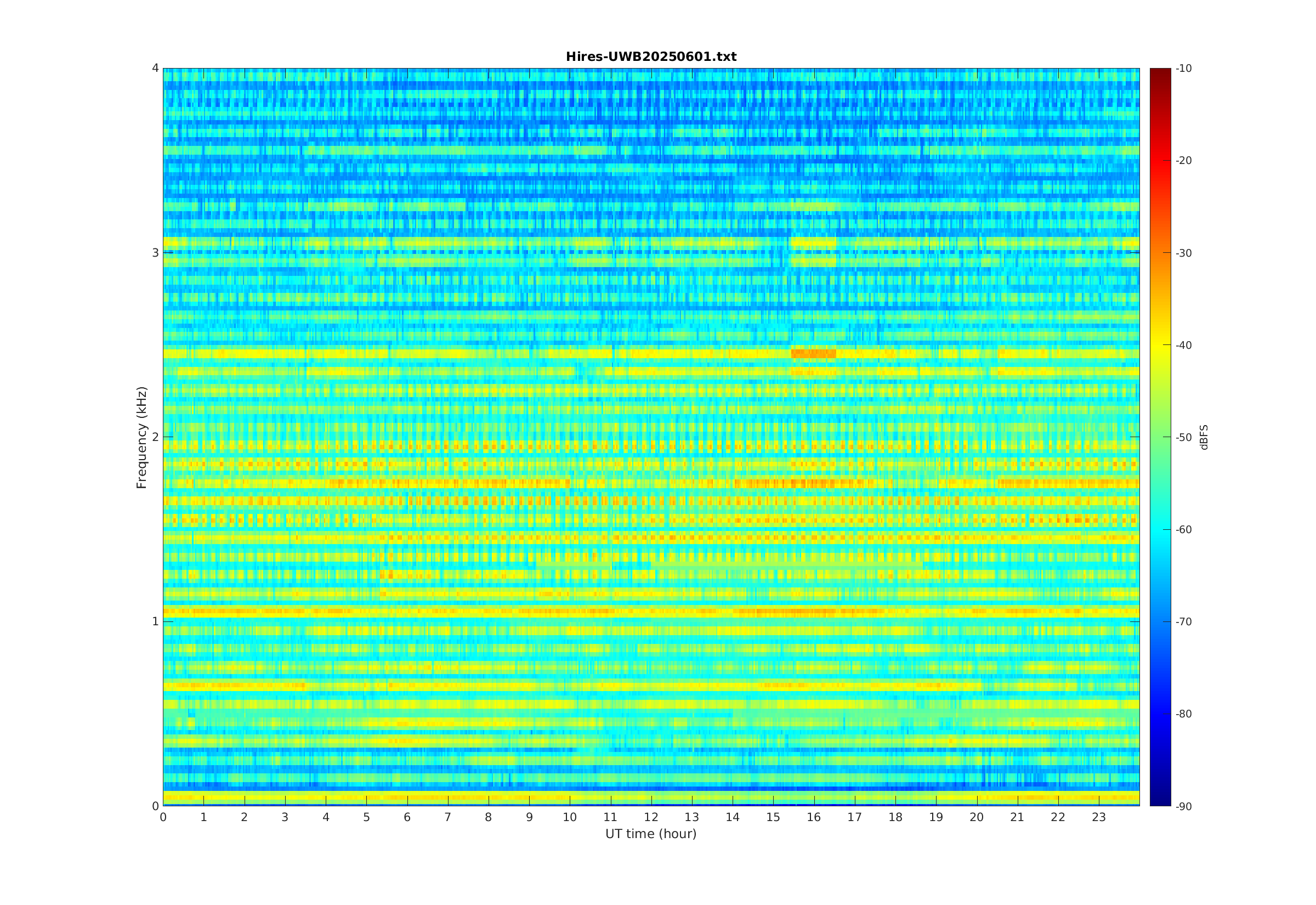Pick the hour 23 tick label

point(1099,818)
